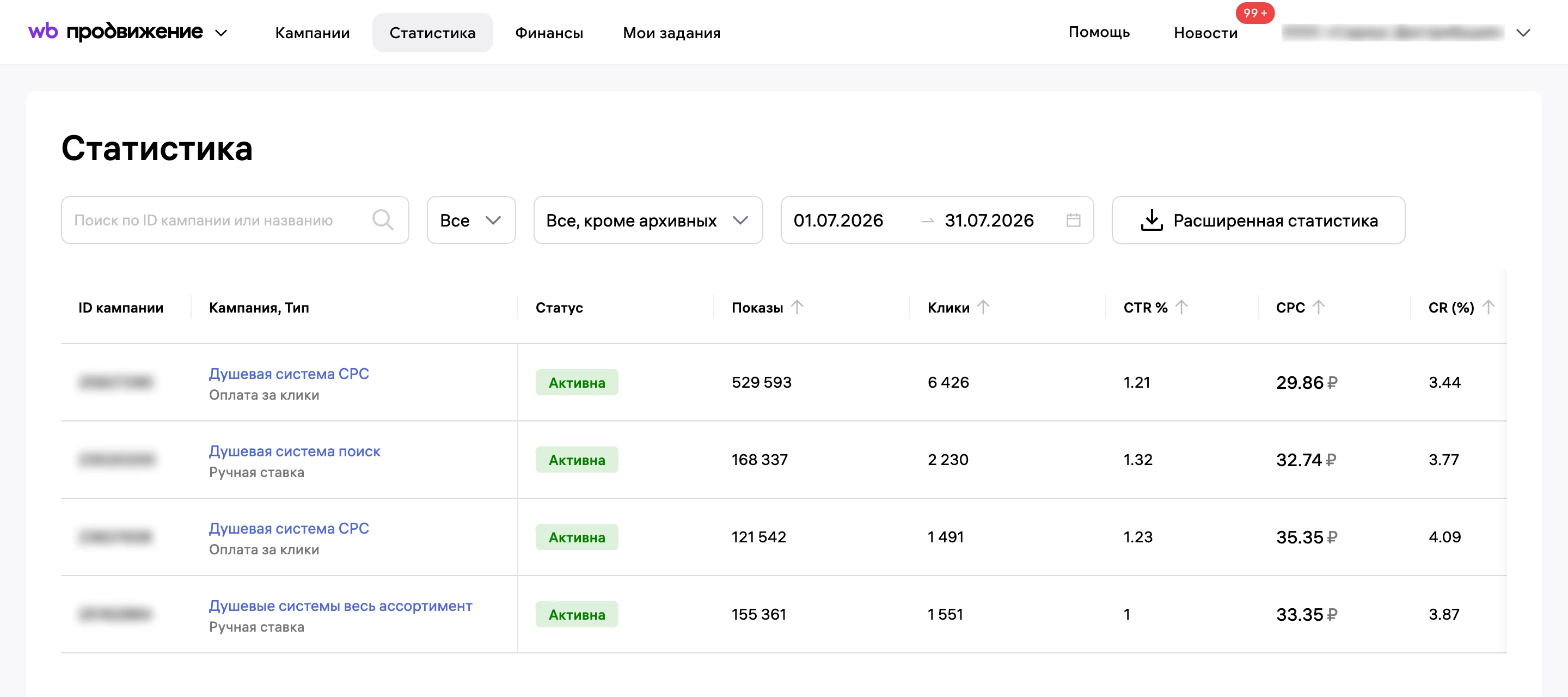Click the WB Продвижение logo
The height and width of the screenshot is (697, 1568).
[x=115, y=32]
